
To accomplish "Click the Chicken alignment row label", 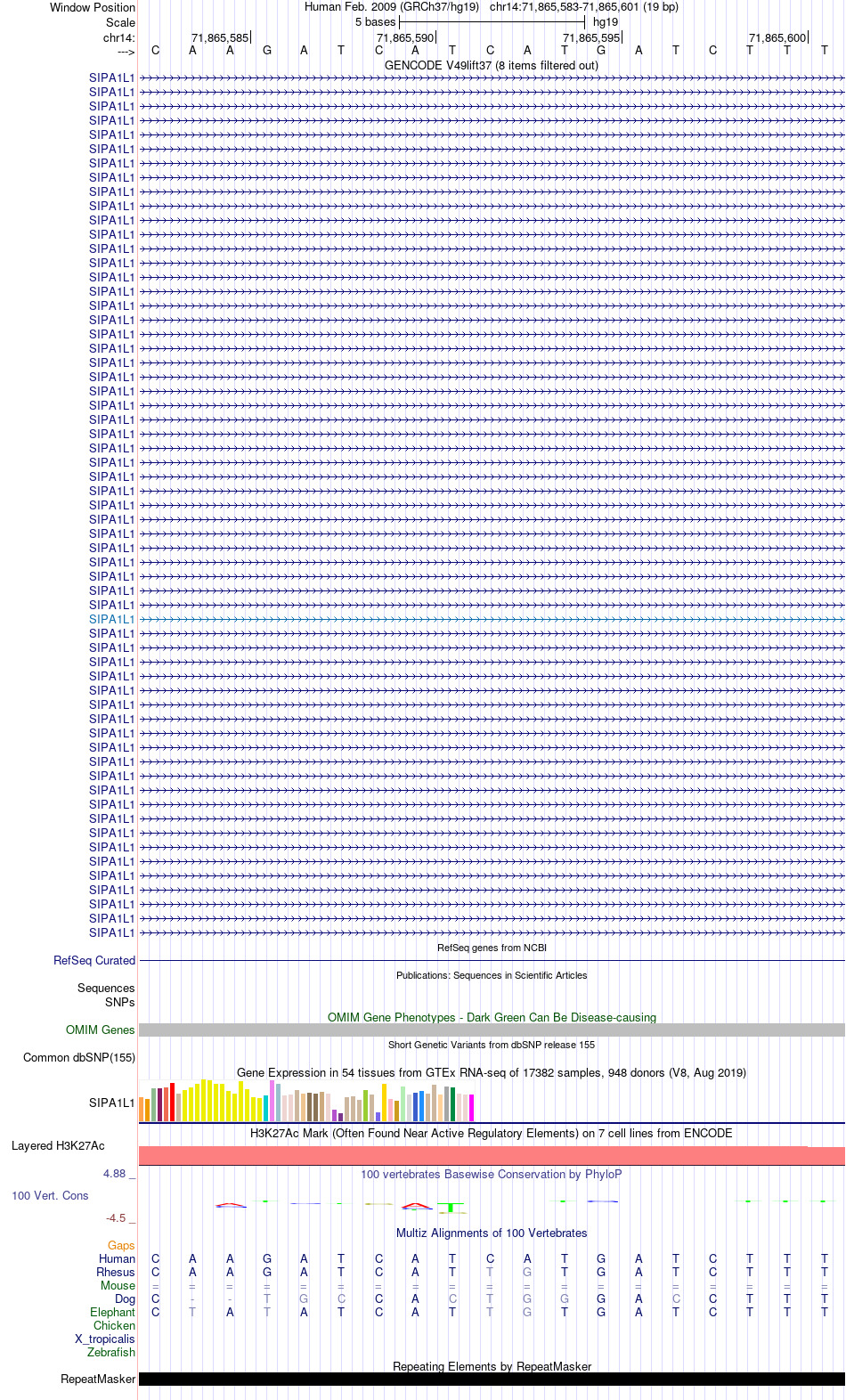I will [x=114, y=1325].
